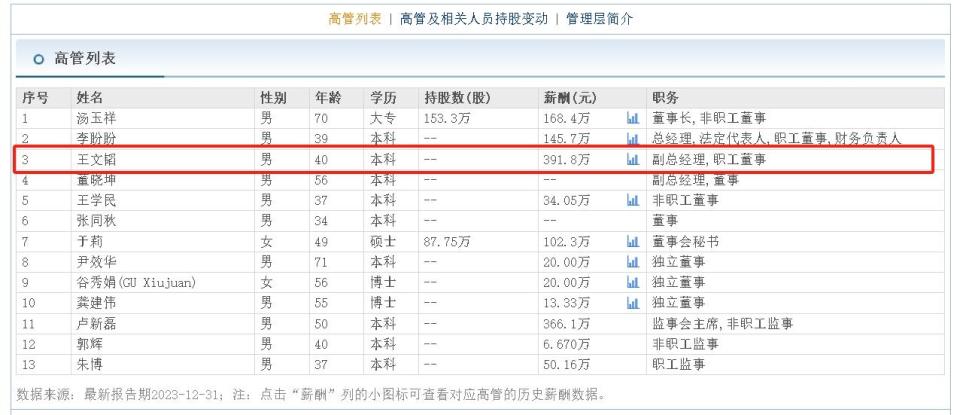Click age 70 in 汤玉祥 row
960x415 pixels.
[321, 119]
